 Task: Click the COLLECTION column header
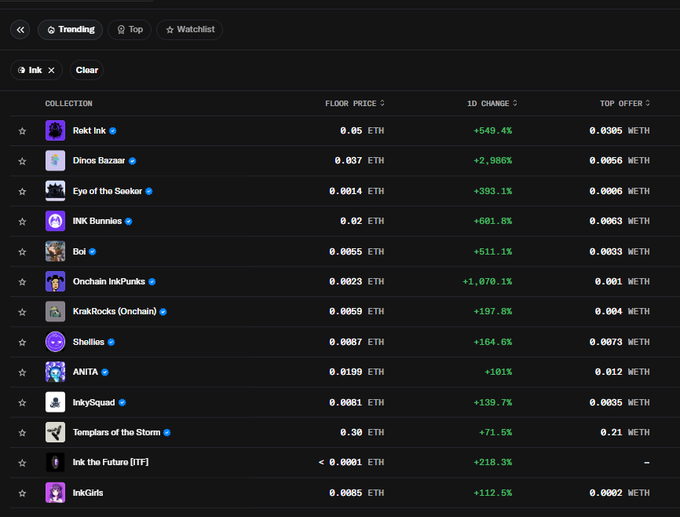click(x=69, y=103)
